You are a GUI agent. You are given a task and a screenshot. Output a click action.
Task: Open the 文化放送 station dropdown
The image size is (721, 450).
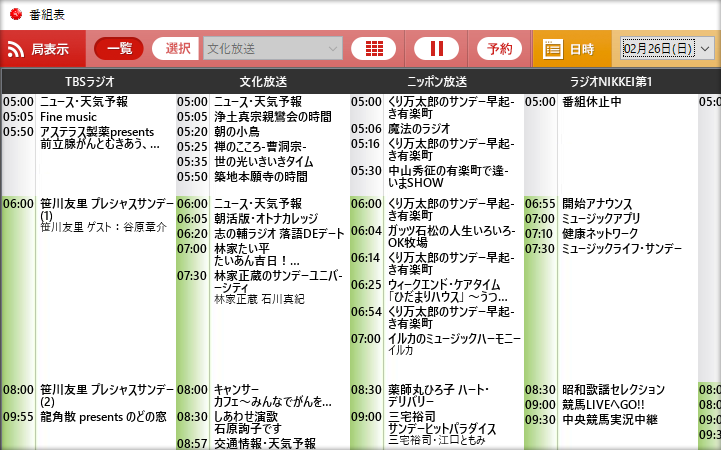coord(273,48)
